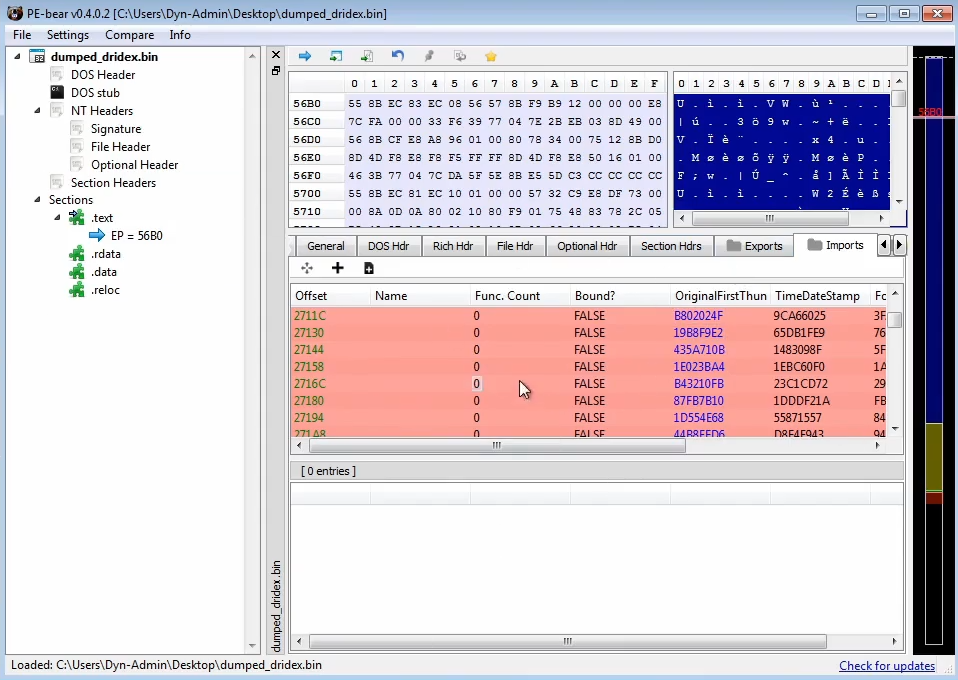958x680 pixels.
Task: Click the yellow star icon in the hex toolbar
Action: 490,56
